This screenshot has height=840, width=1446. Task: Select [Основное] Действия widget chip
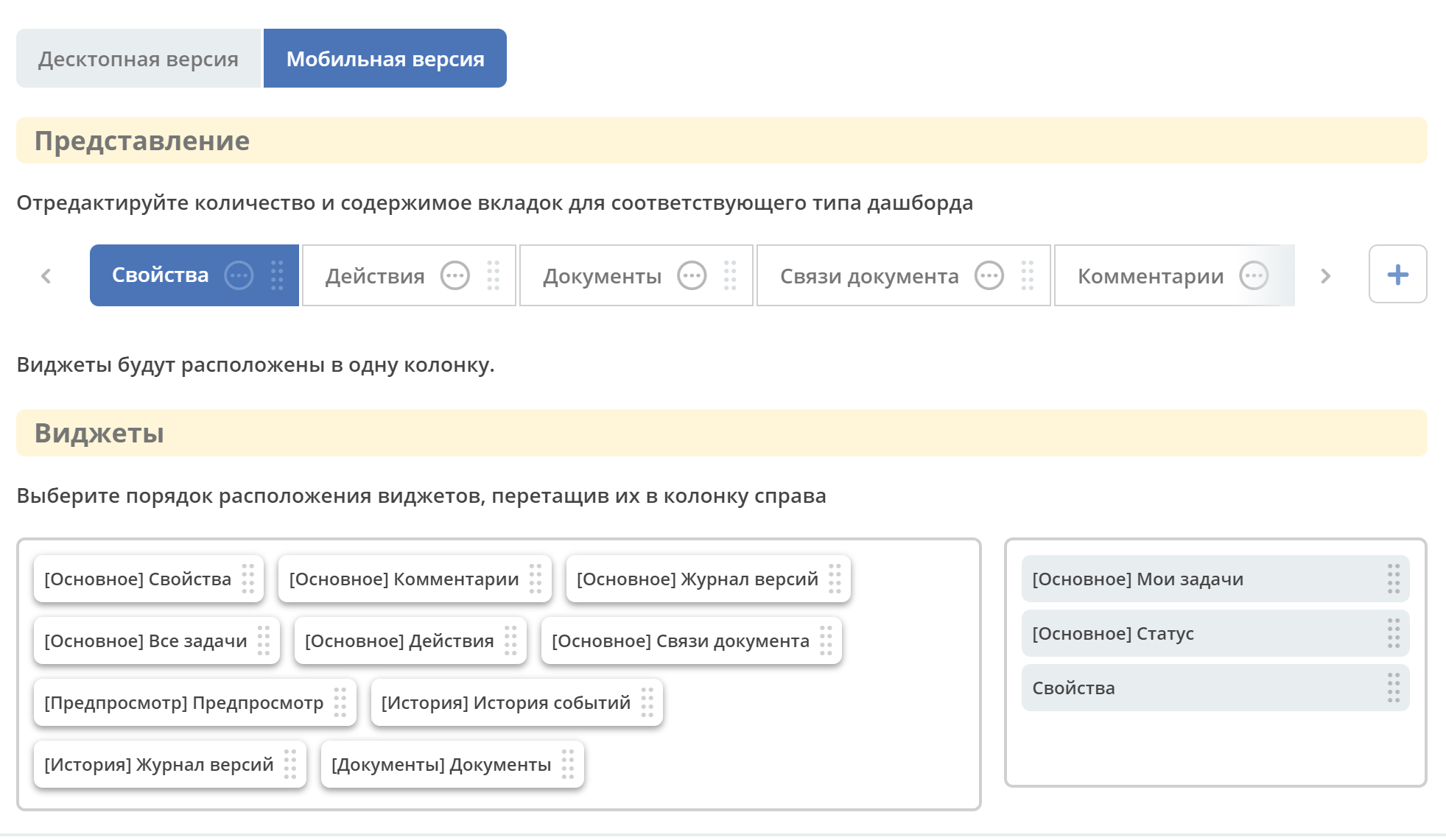410,640
